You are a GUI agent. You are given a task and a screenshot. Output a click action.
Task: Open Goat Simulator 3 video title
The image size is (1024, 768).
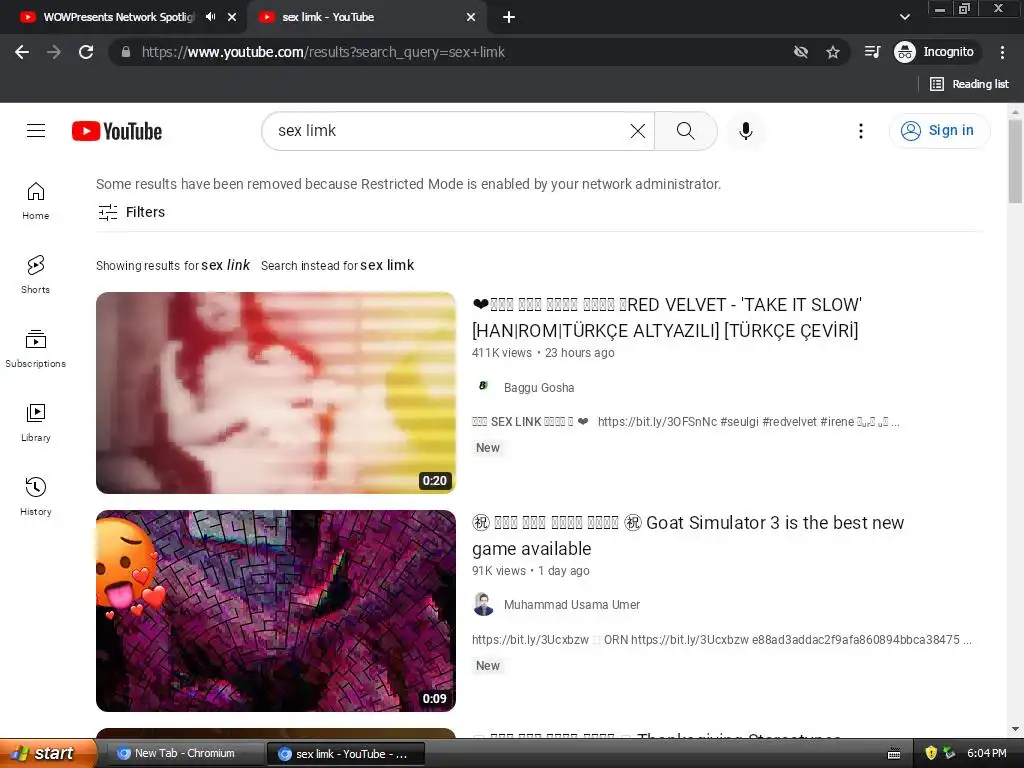pos(688,536)
